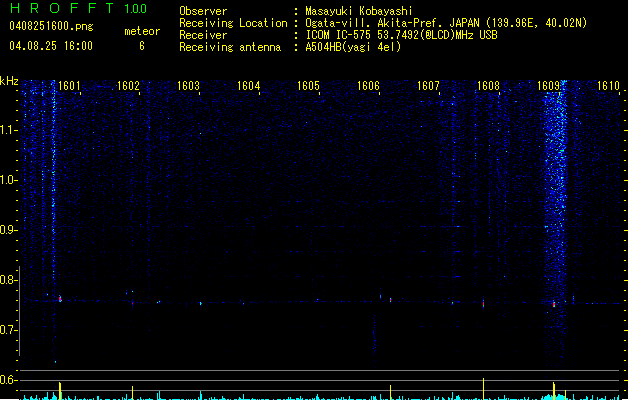Image resolution: width=629 pixels, height=400 pixels.
Task: Click the 0.6 kHz frequency axis label
Action: point(9,380)
